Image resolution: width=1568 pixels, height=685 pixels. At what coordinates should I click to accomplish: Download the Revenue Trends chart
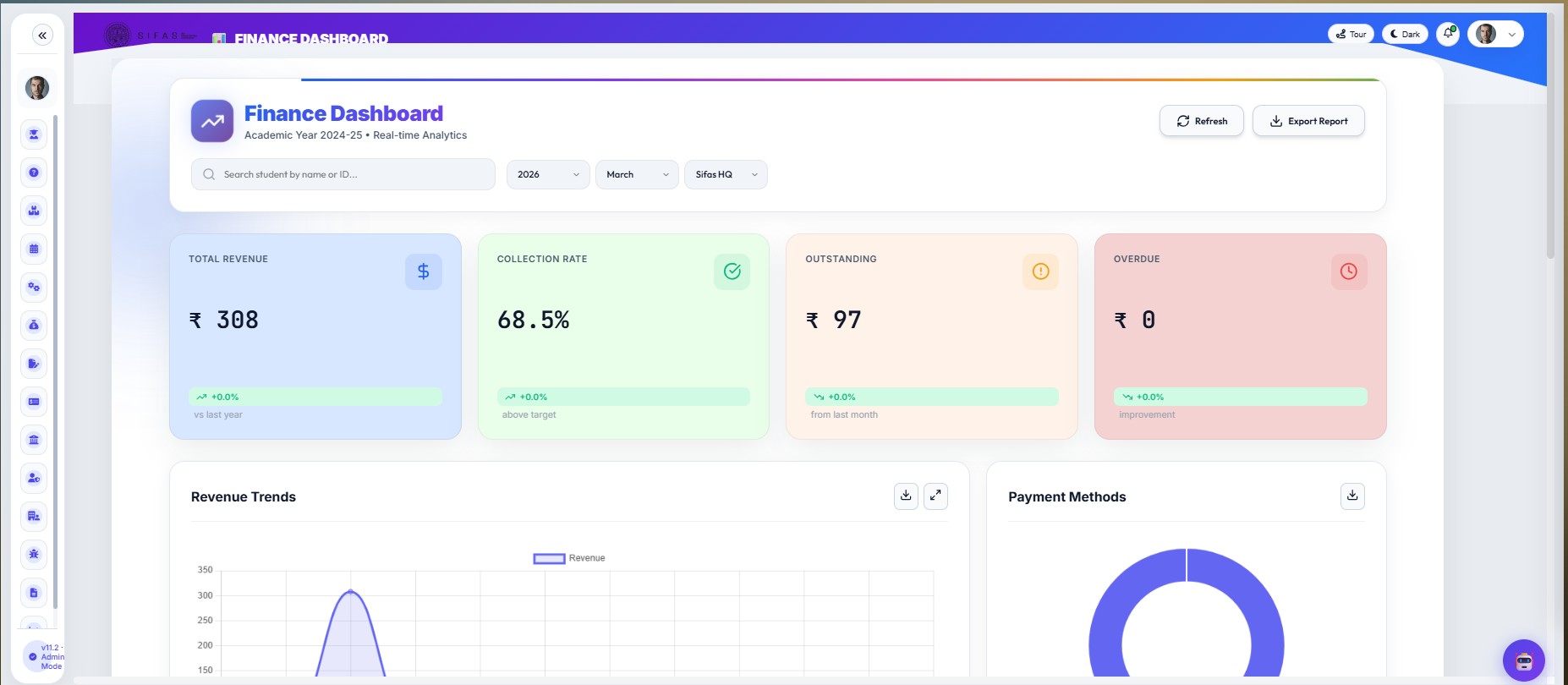pos(906,496)
